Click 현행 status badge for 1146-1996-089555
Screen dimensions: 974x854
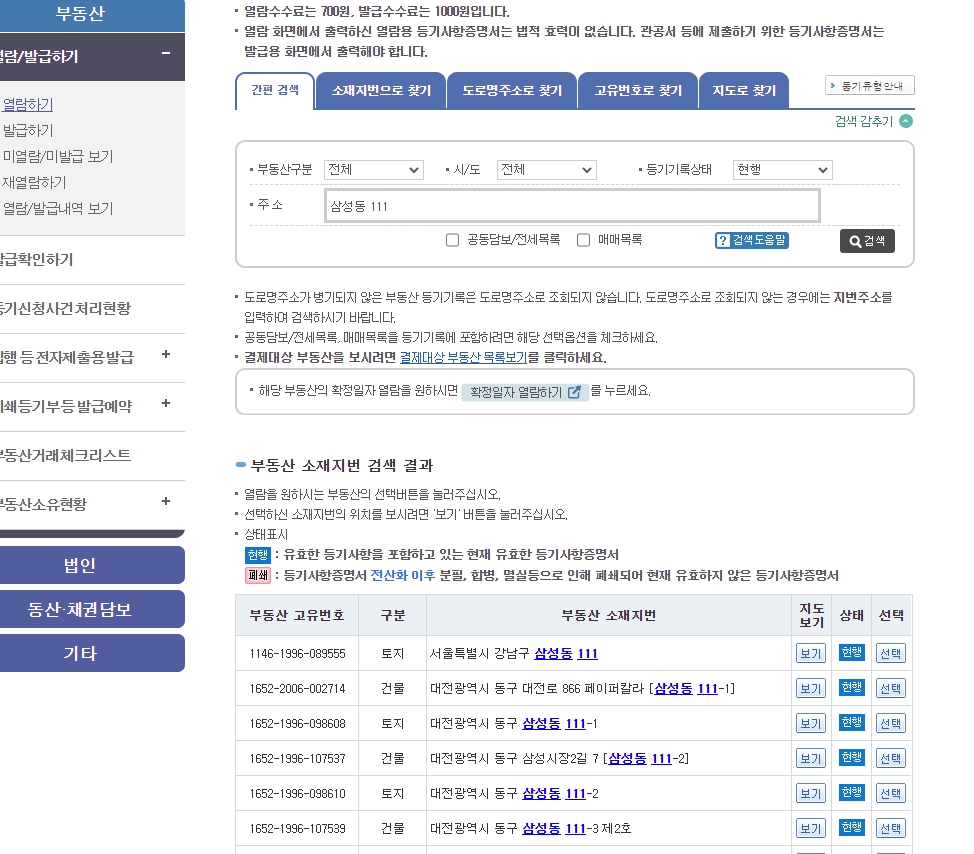[x=852, y=652]
